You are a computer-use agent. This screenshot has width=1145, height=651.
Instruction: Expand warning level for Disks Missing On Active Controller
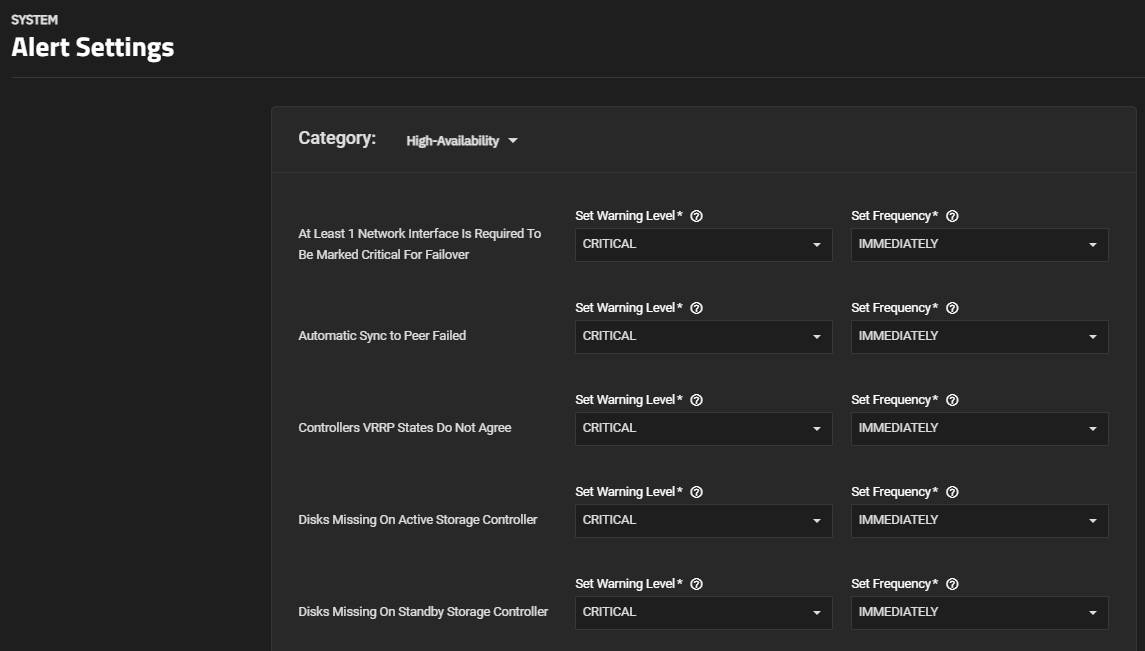click(x=703, y=521)
